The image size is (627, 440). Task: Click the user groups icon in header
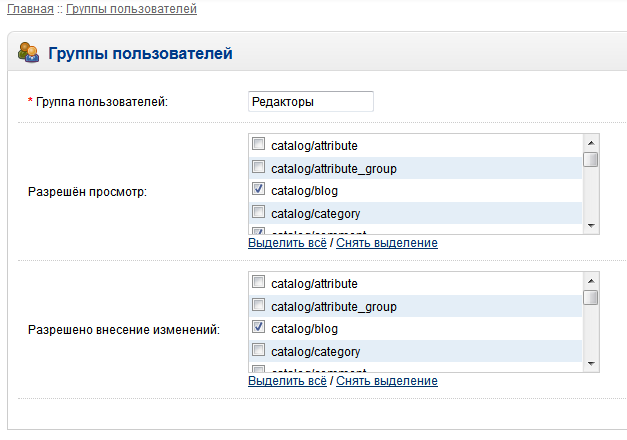pos(30,54)
